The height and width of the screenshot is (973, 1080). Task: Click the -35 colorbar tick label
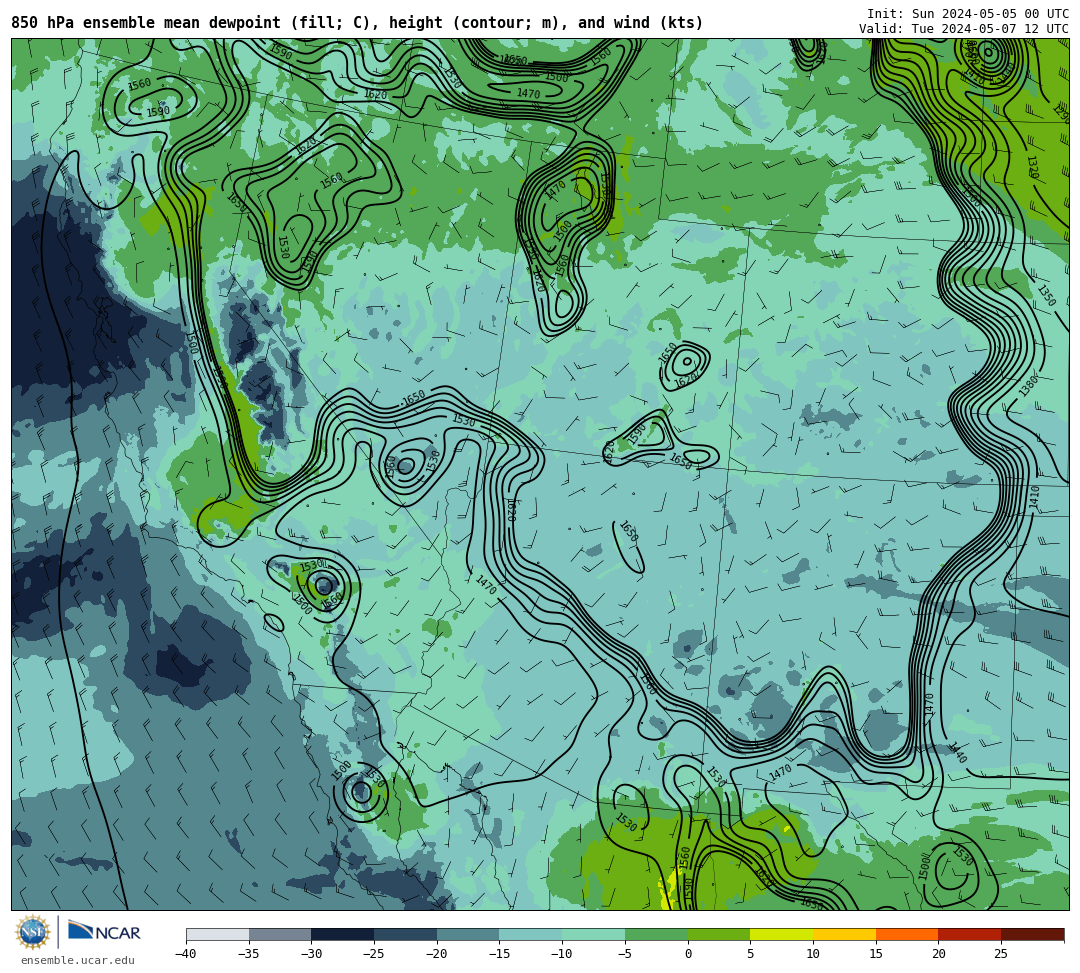pyautogui.click(x=249, y=954)
